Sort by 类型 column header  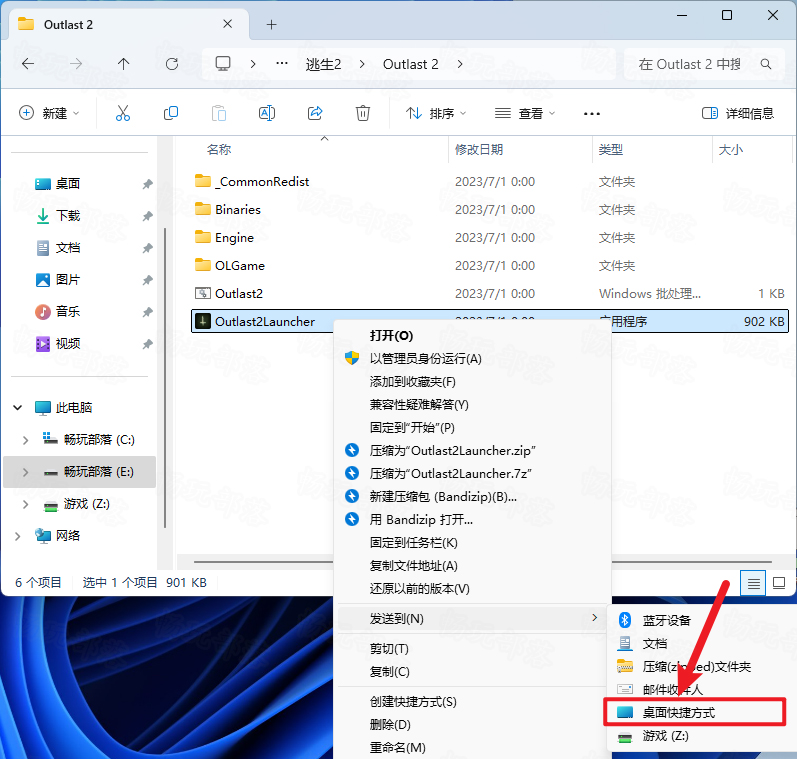pyautogui.click(x=611, y=149)
